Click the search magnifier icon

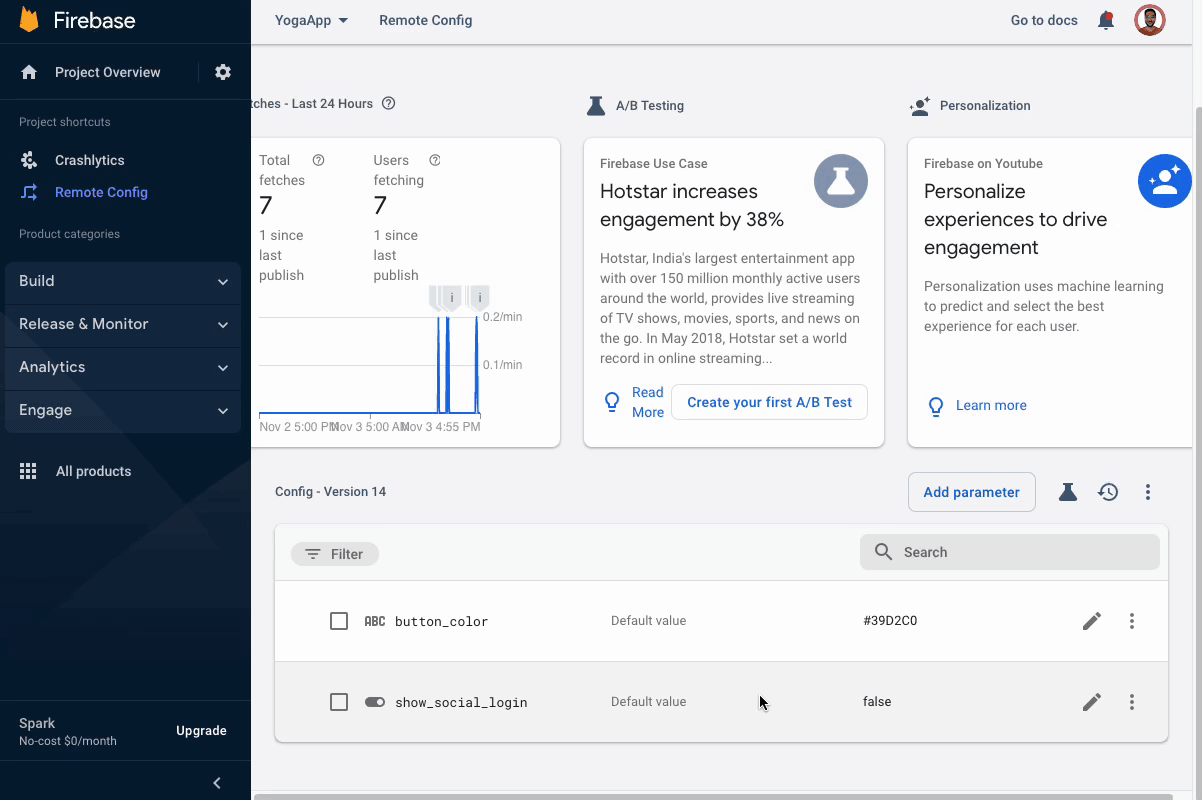(883, 552)
